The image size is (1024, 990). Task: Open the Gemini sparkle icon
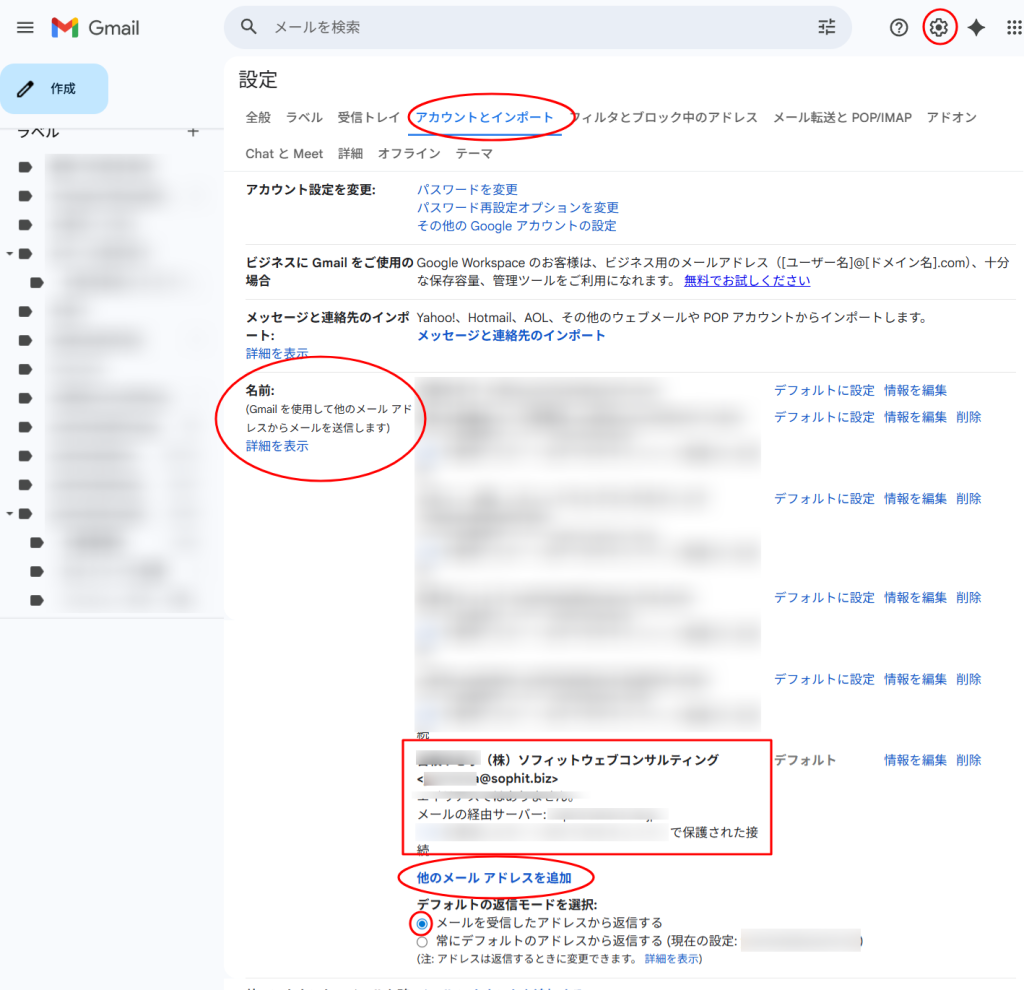click(976, 28)
